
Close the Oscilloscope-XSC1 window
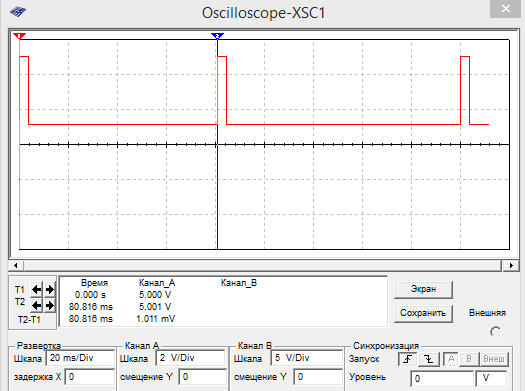tap(506, 9)
